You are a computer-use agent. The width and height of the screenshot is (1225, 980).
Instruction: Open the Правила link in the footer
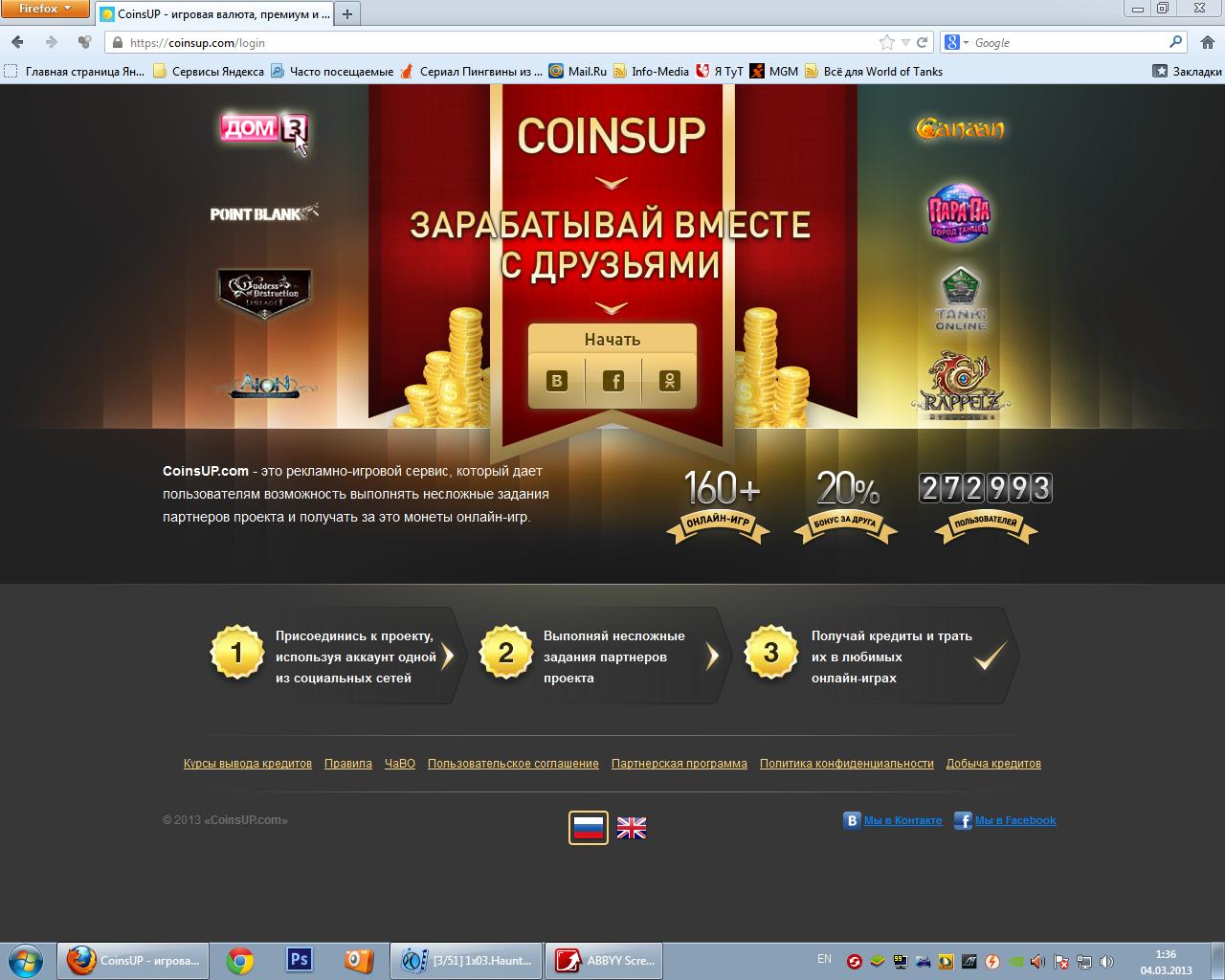coord(348,764)
